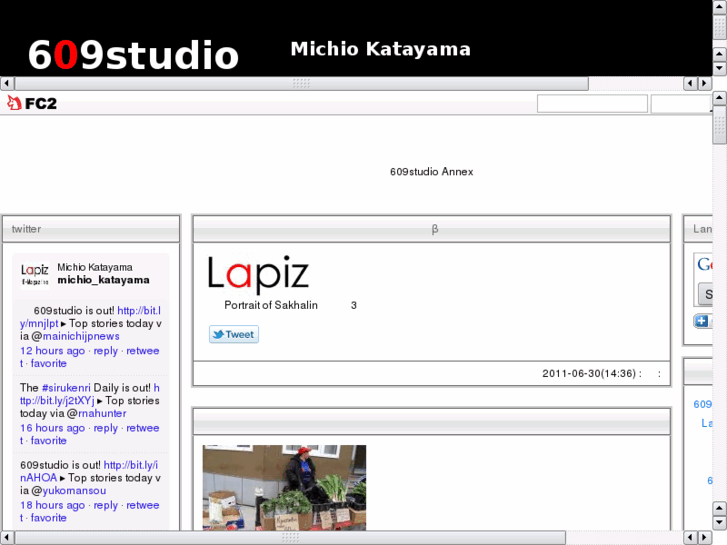This screenshot has height=545, width=727.
Task: Click the bottom scrollbar left arrow
Action: (7, 538)
